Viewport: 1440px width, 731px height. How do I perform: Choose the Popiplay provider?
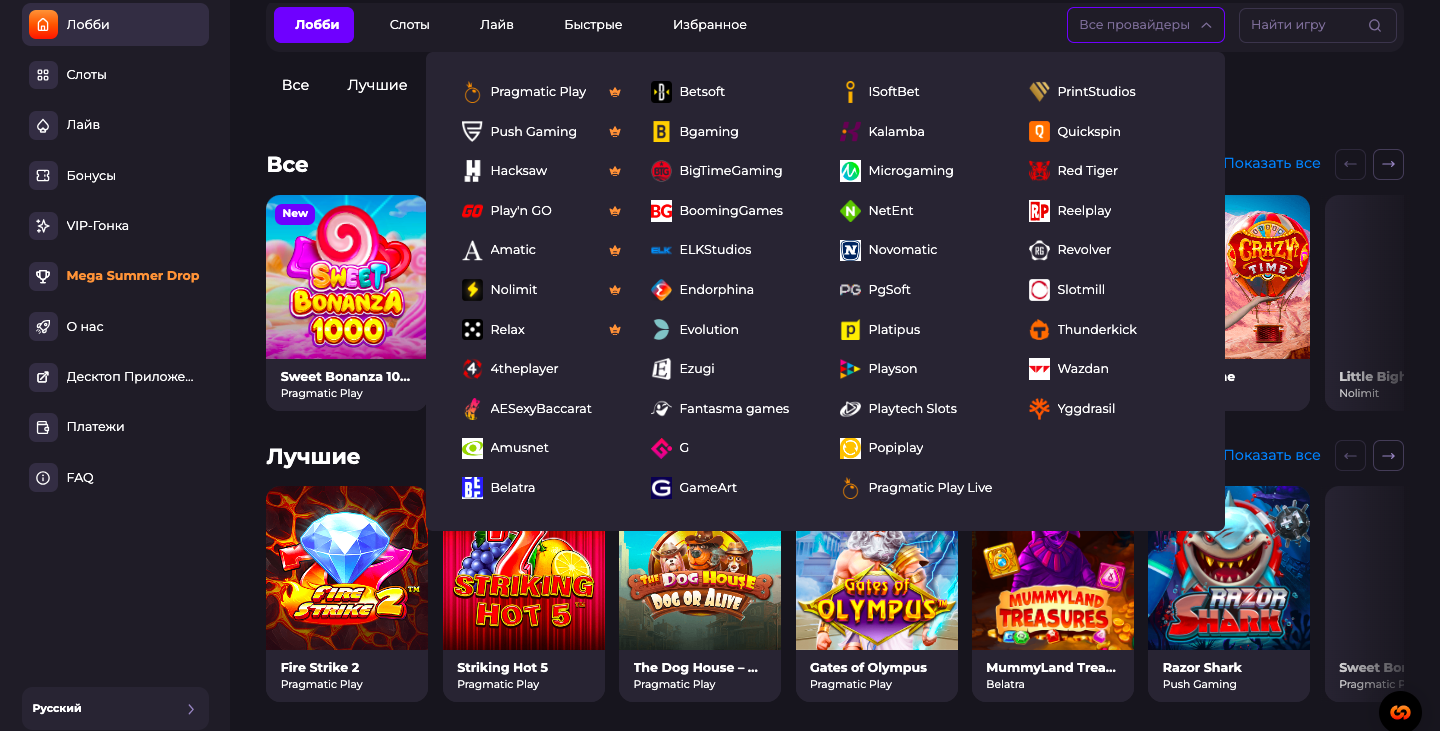(x=881, y=448)
